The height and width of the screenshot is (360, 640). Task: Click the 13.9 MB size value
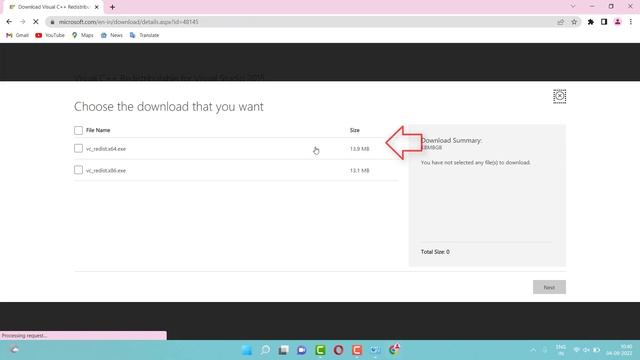[x=360, y=149]
